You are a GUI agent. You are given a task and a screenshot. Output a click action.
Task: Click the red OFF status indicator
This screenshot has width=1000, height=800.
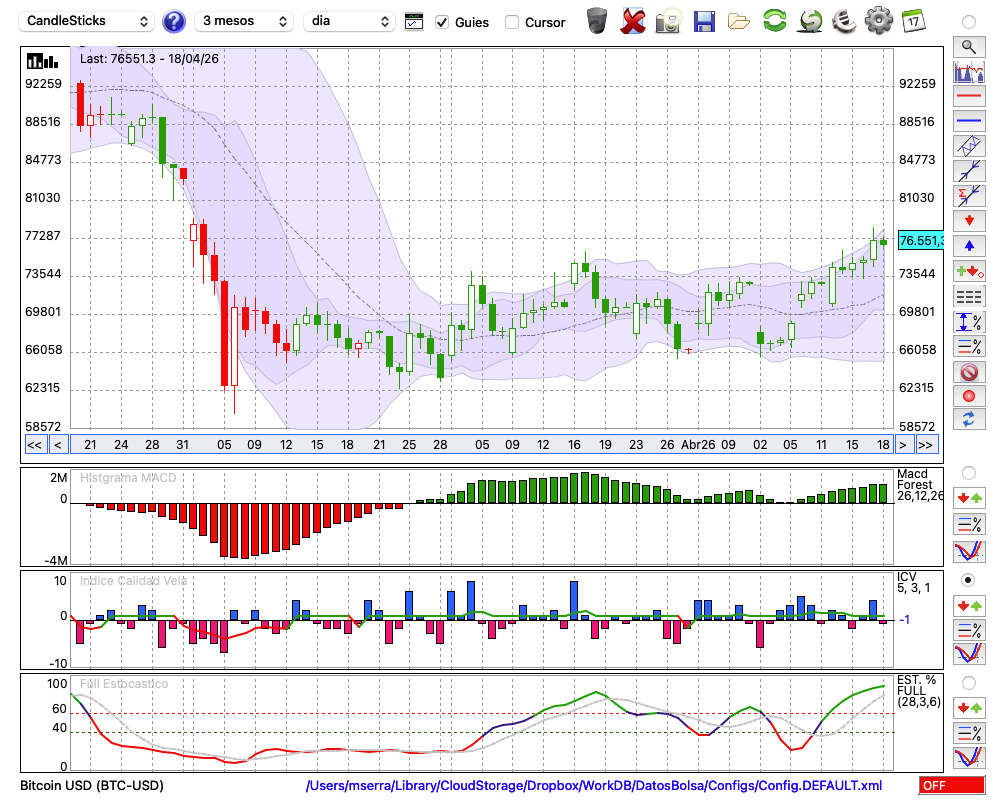[x=952, y=785]
